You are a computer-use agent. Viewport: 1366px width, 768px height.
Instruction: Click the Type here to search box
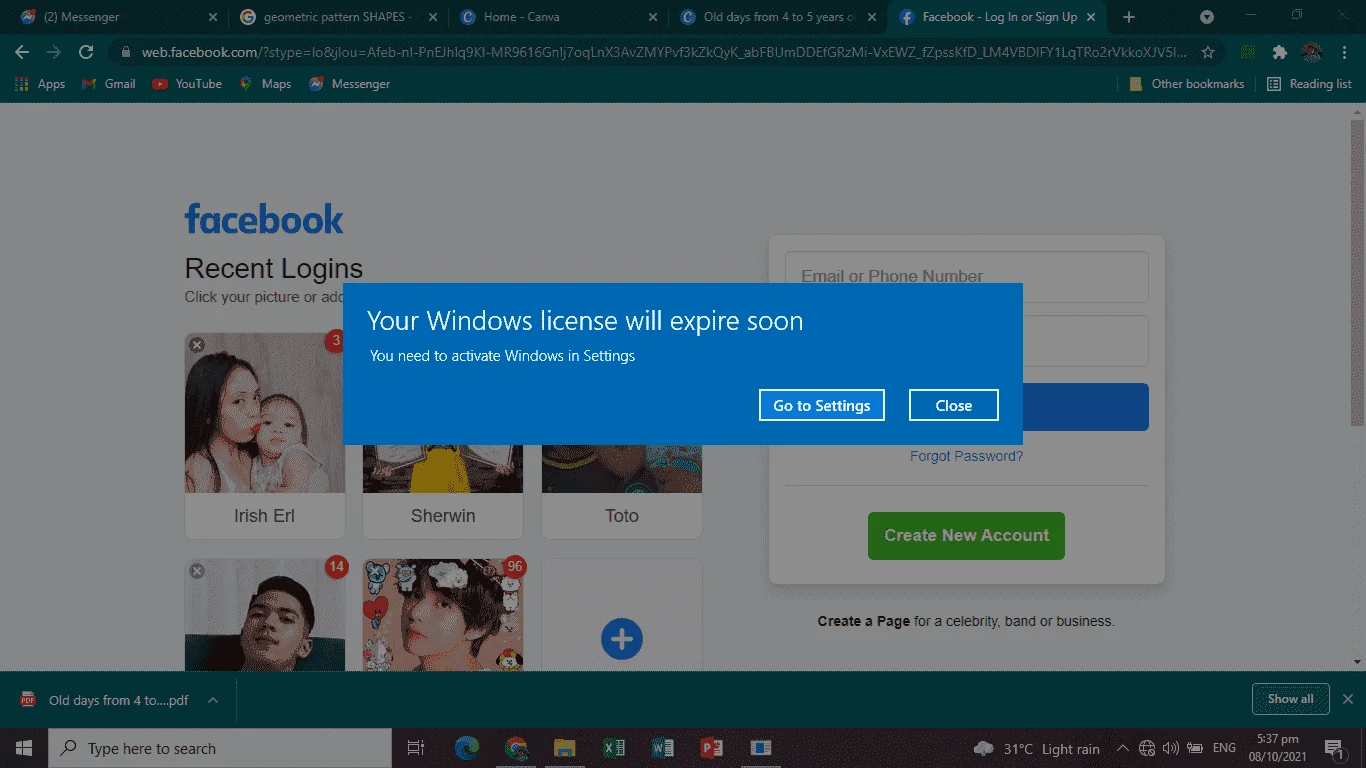(x=220, y=748)
